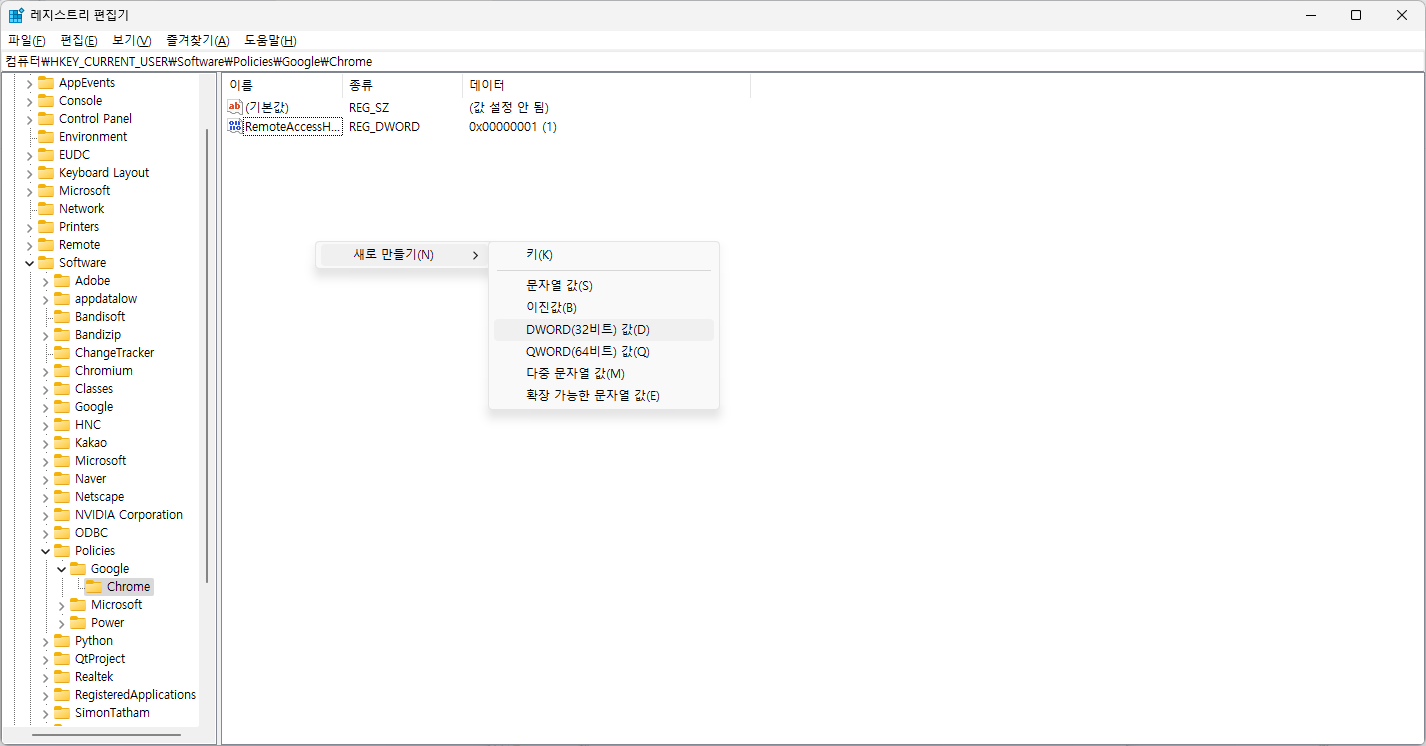Select the 0x00000001 (1) data cell
The image size is (1426, 746).
click(513, 127)
